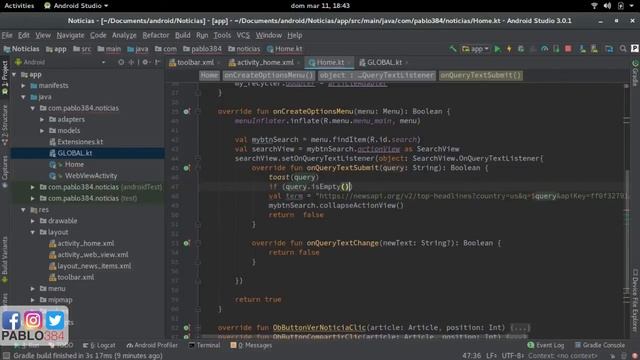Click override gutter icon beside ObButtonVerNoticiaClic
This screenshot has height=360, width=640.
pyautogui.click(x=186, y=327)
